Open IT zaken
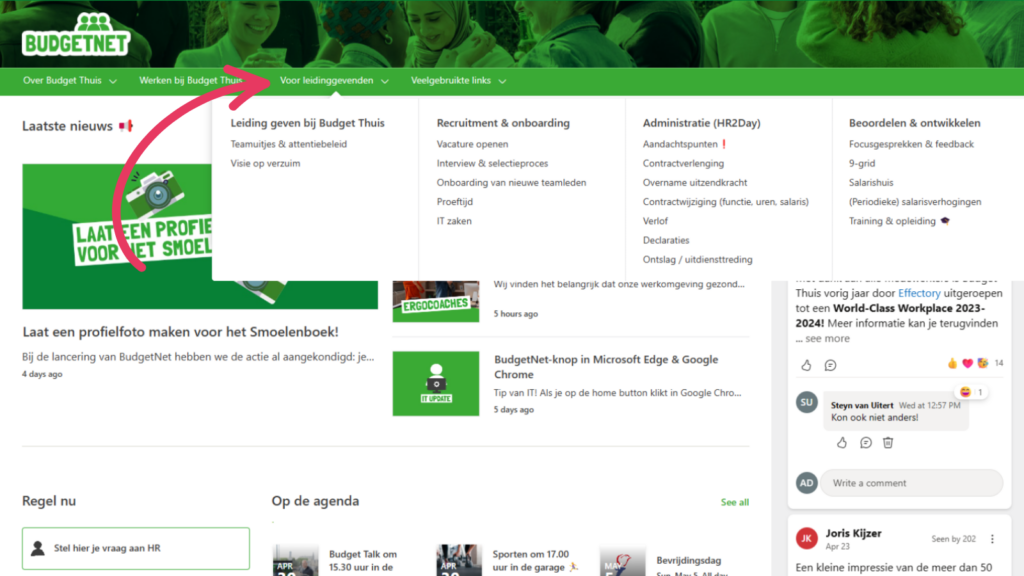Image resolution: width=1024 pixels, height=576 pixels. click(x=454, y=221)
